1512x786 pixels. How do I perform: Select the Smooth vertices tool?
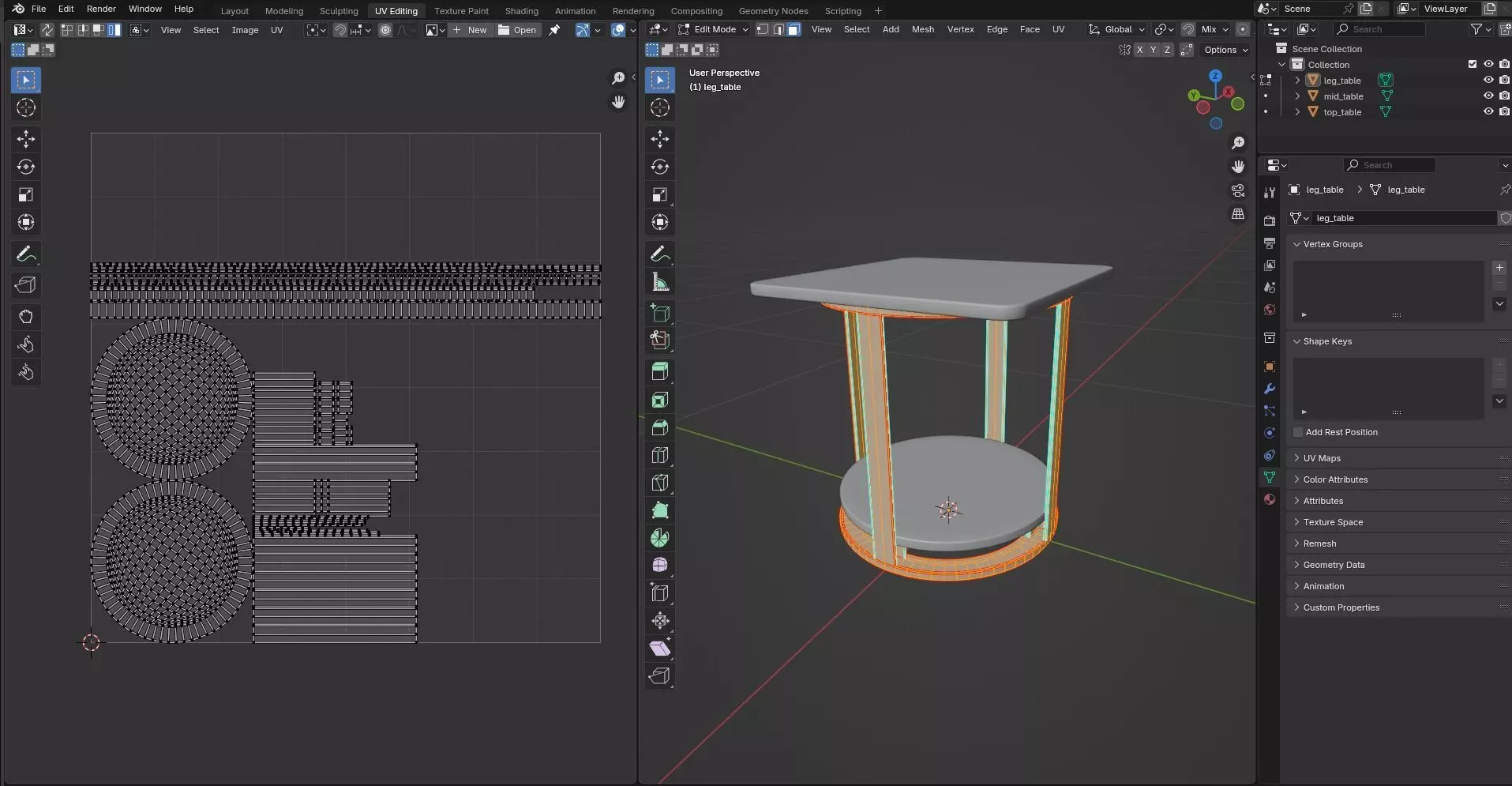[x=660, y=566]
